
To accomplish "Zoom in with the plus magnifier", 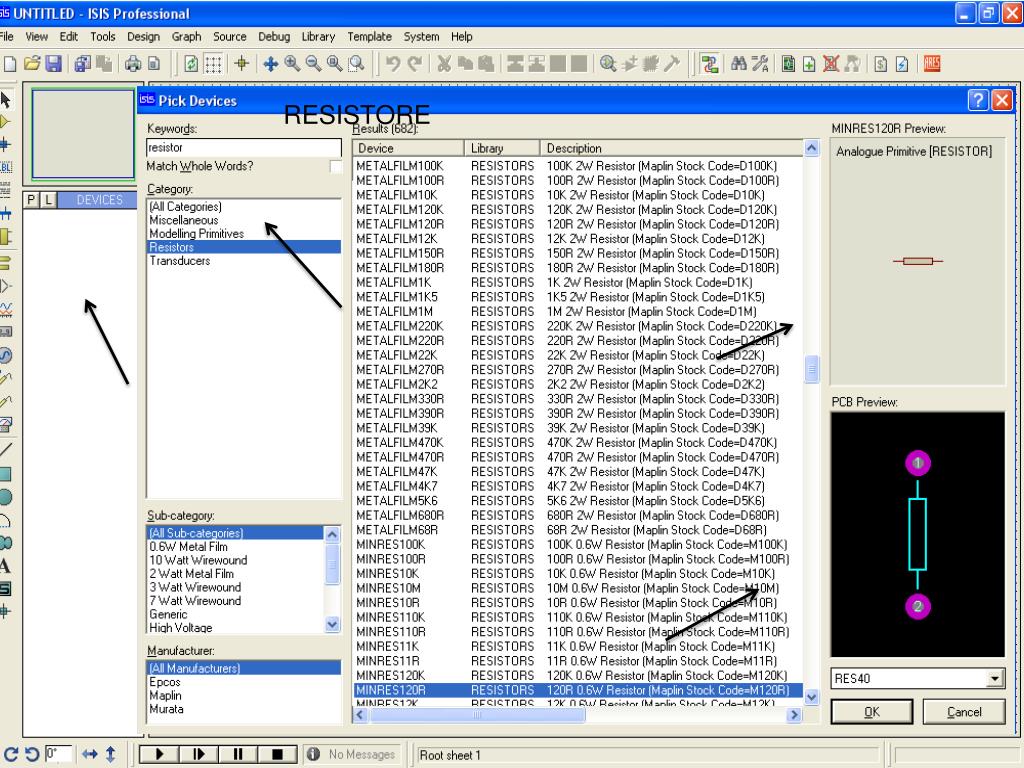I will (292, 63).
